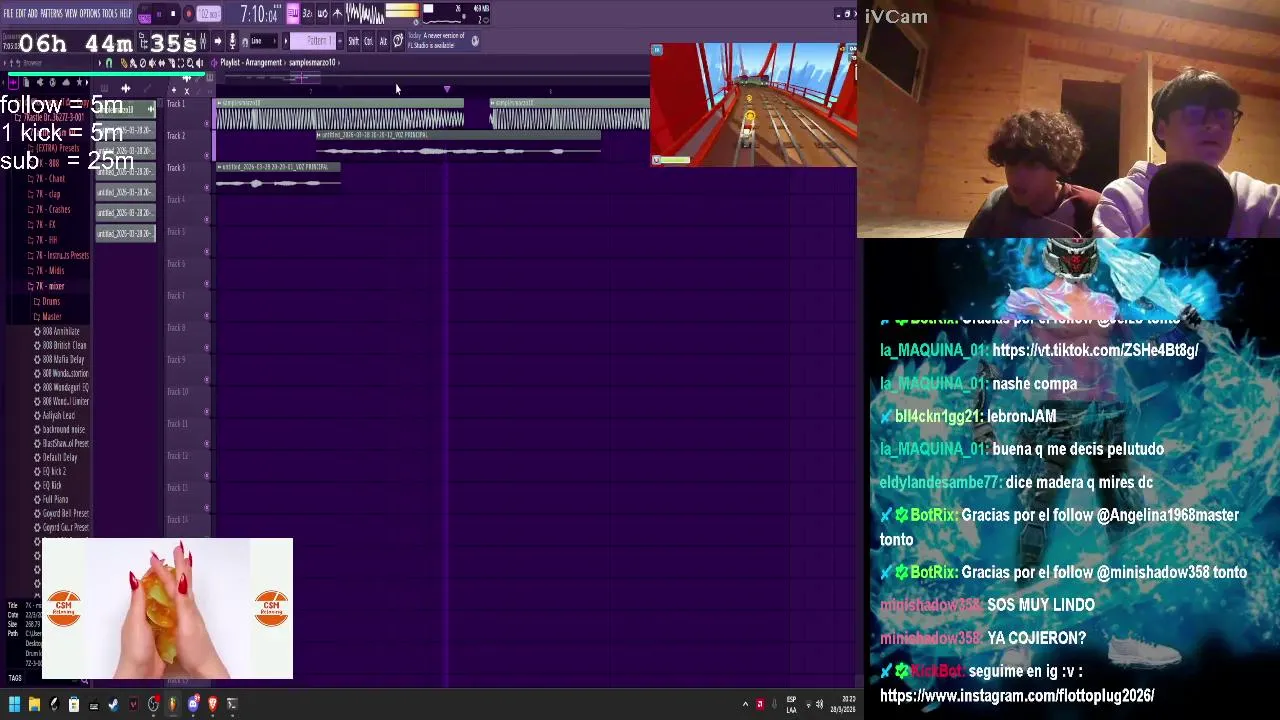Expand the 7K - Midis folder
1280x720 pixels.
45,271
